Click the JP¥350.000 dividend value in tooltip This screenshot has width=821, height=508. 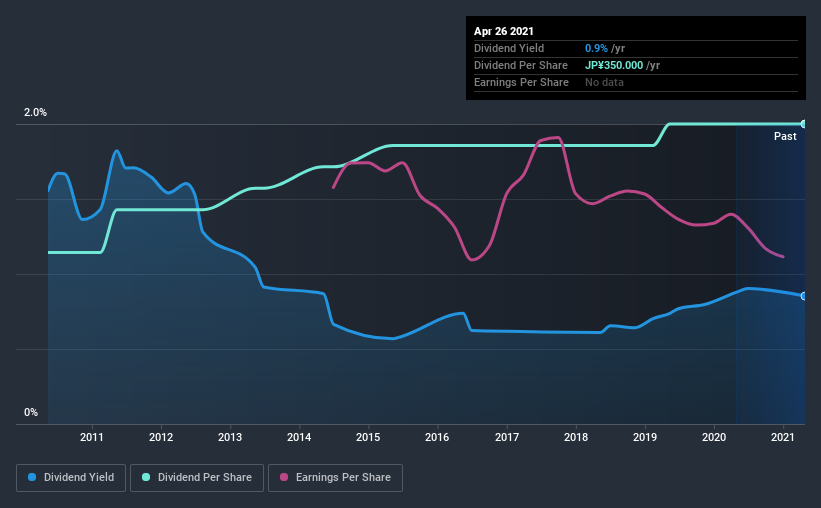614,65
